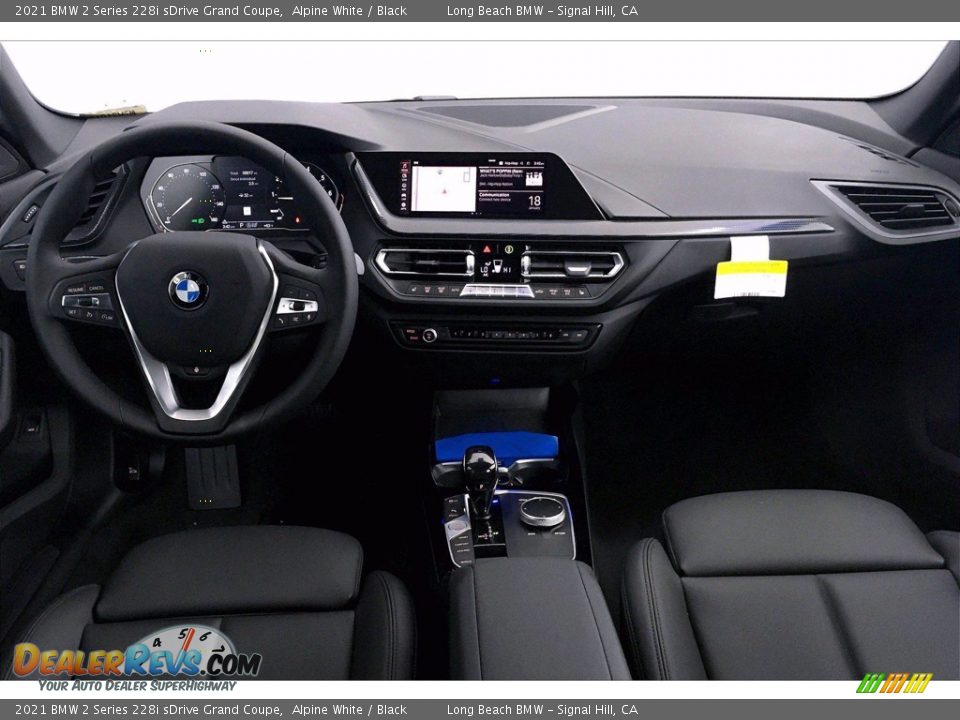Click the left steering wheel cruise control buttons
This screenshot has height=720, width=960.
[x=88, y=302]
